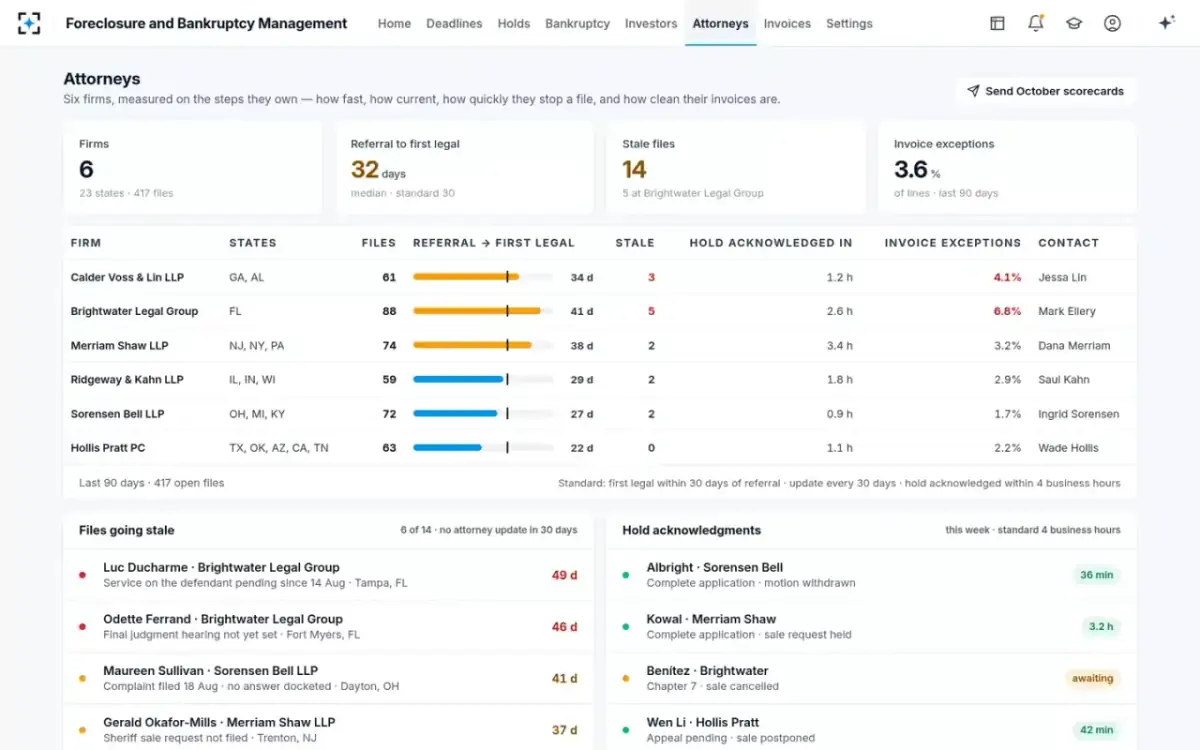The image size is (1200, 750).
Task: Open the Settings tab
Action: click(849, 23)
